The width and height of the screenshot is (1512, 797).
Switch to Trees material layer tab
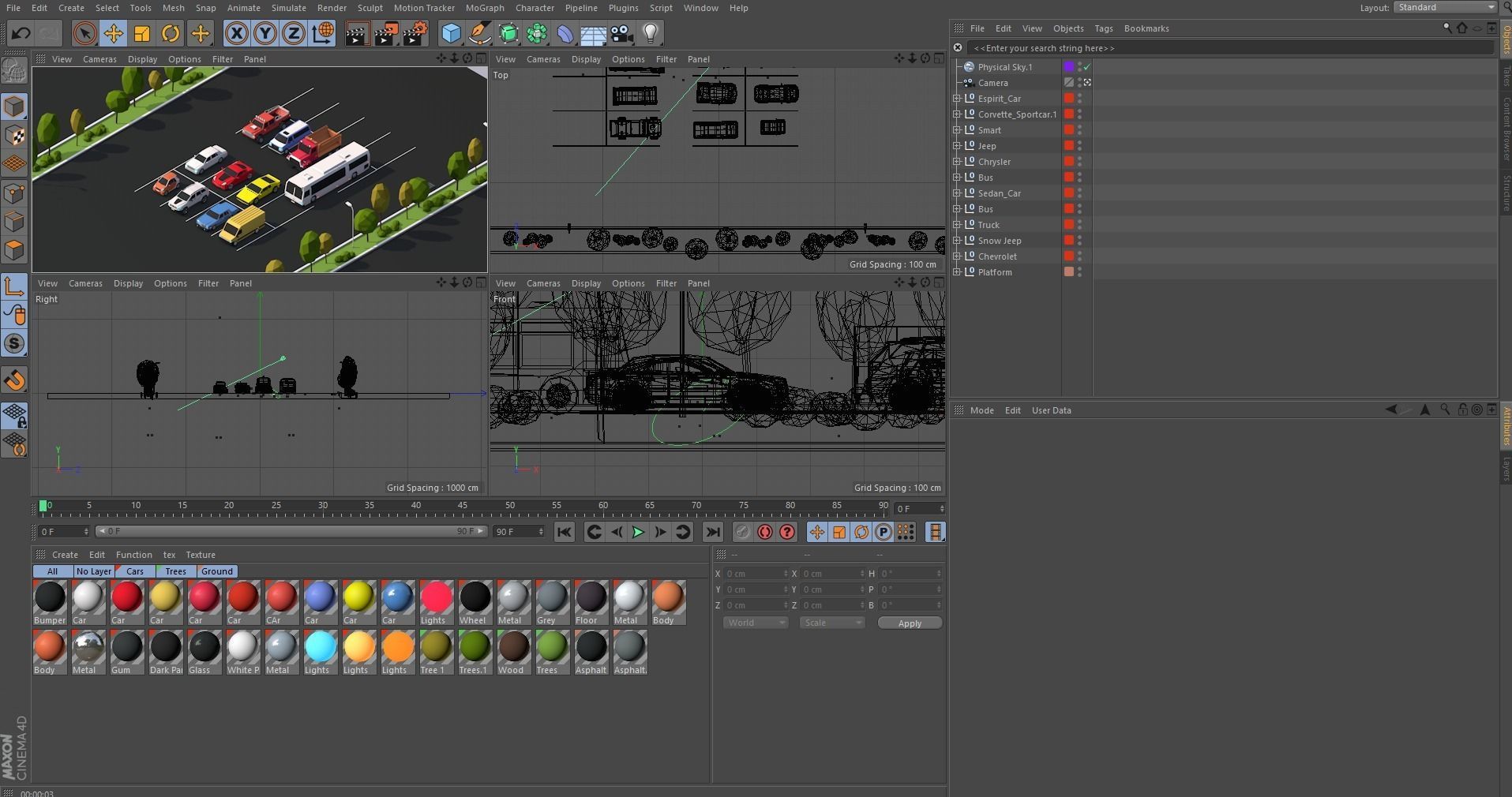tap(175, 571)
